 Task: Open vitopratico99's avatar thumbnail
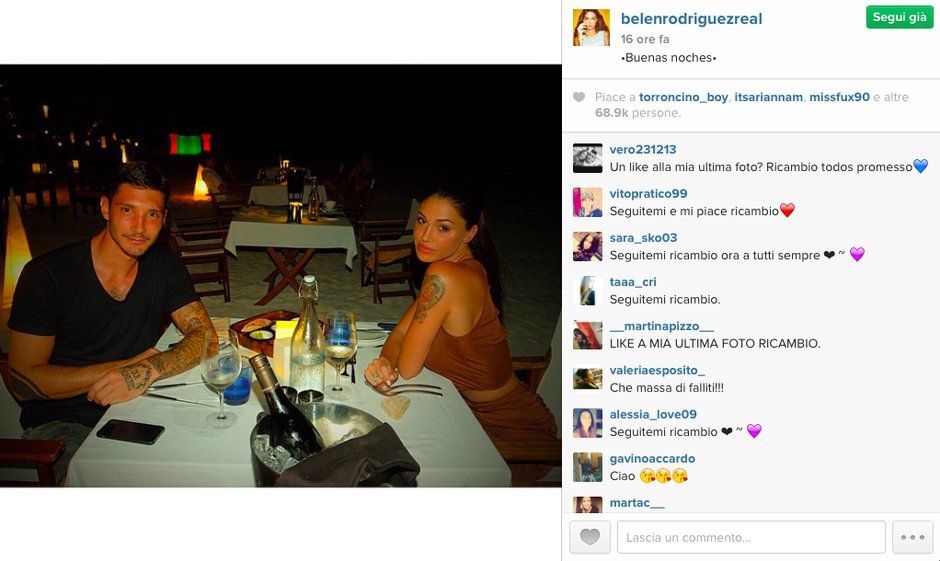(588, 202)
